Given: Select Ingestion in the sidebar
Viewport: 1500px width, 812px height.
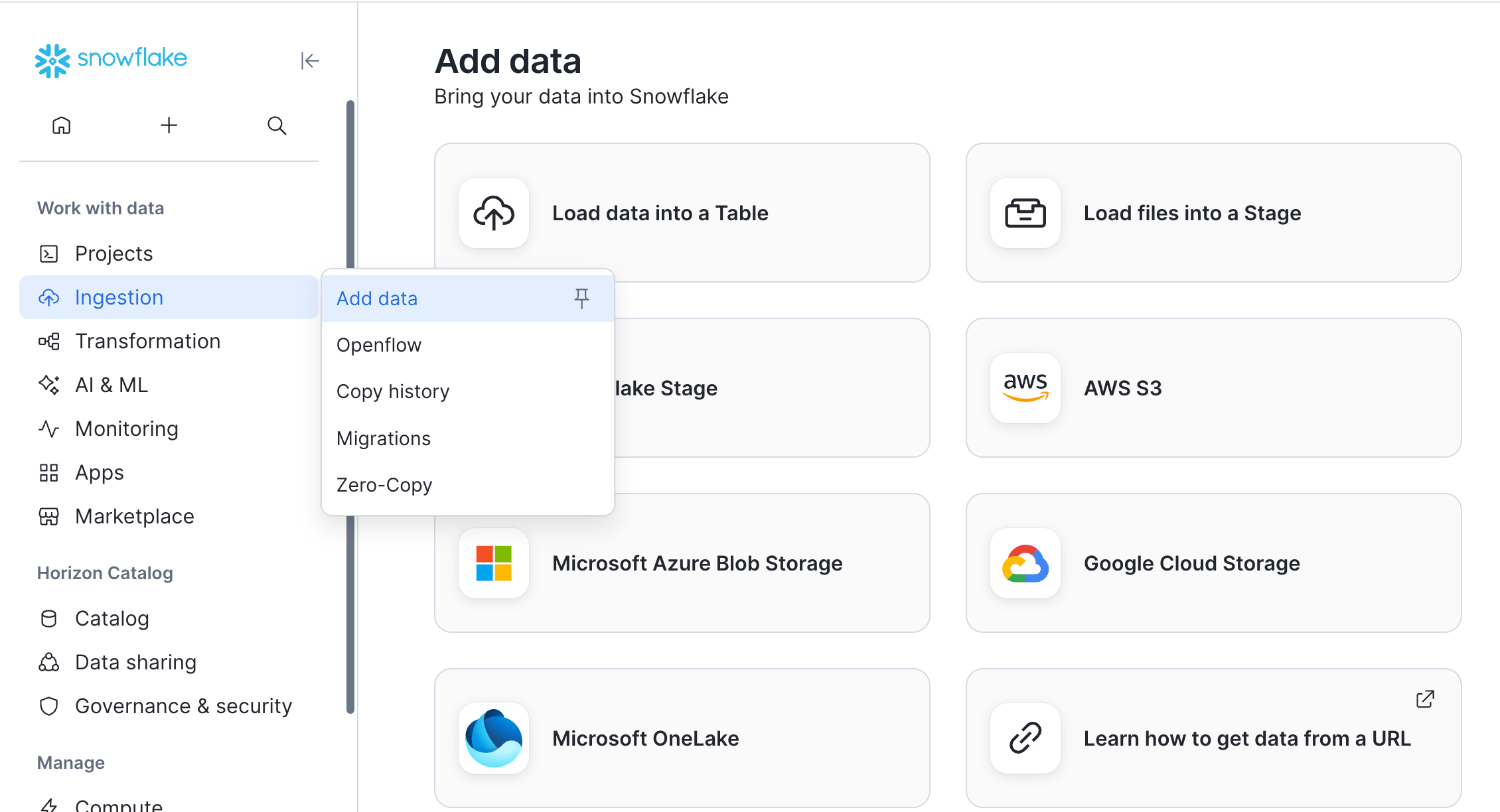Looking at the screenshot, I should [x=169, y=297].
